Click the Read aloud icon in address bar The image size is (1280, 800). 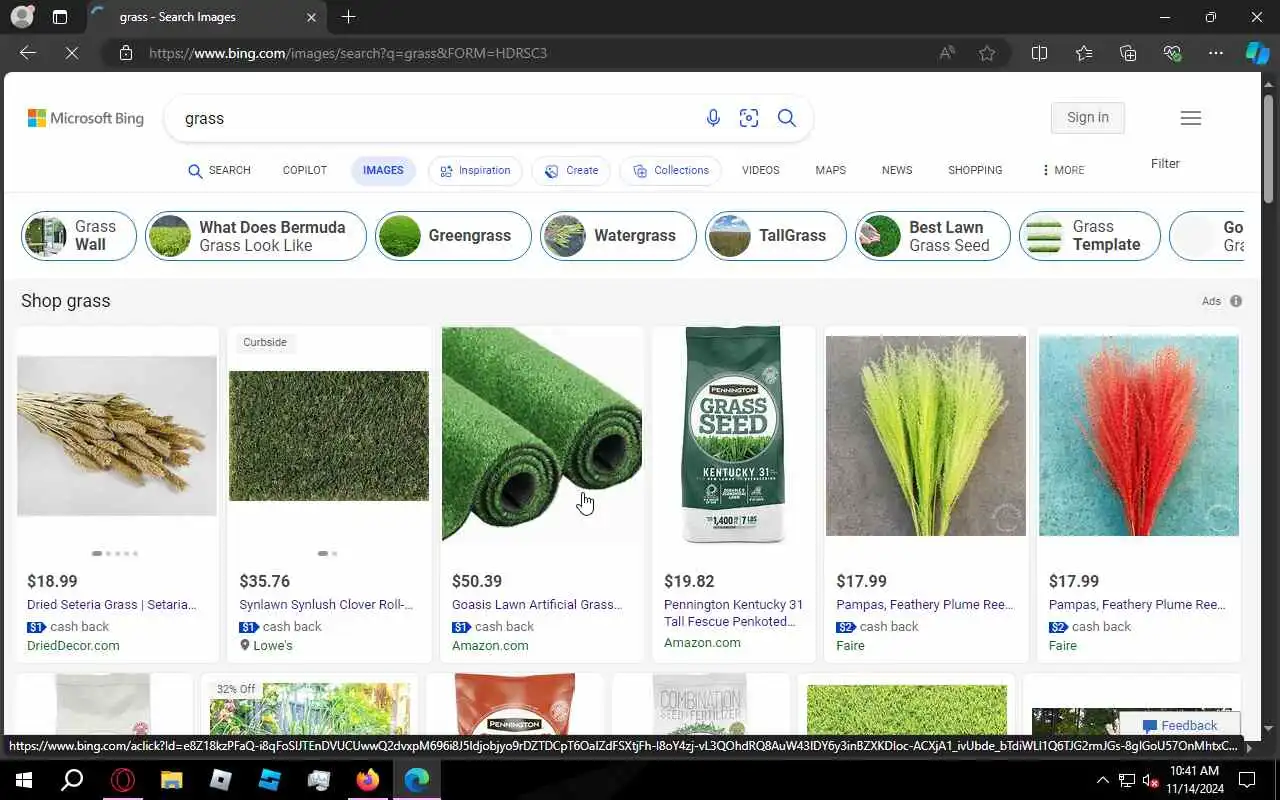pyautogui.click(x=946, y=53)
